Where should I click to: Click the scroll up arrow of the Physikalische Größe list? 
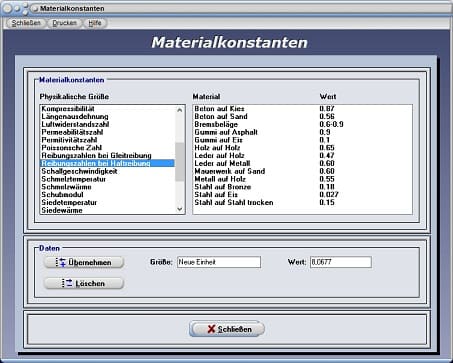coord(180,110)
